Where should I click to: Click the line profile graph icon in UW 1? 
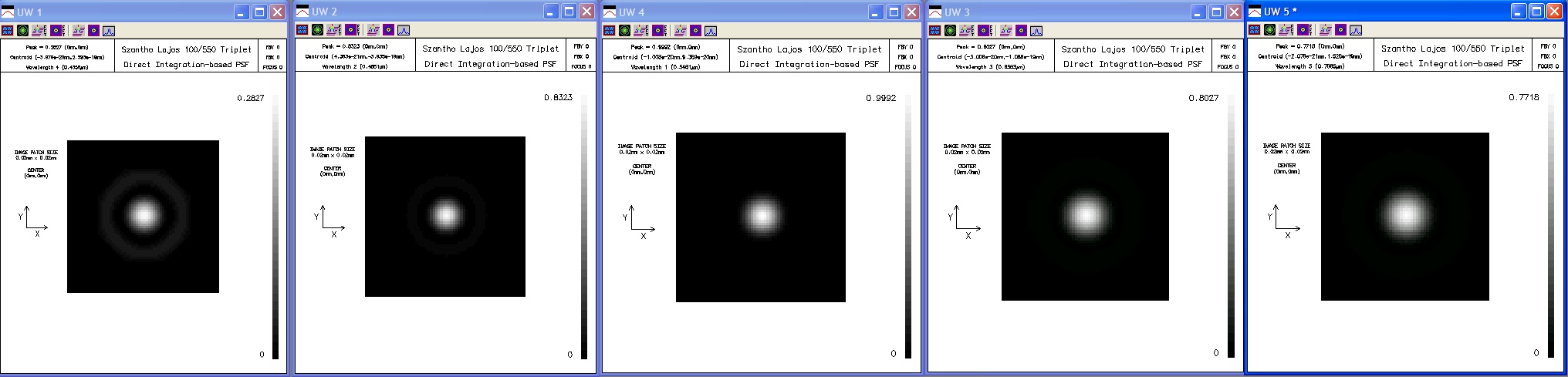[x=109, y=31]
